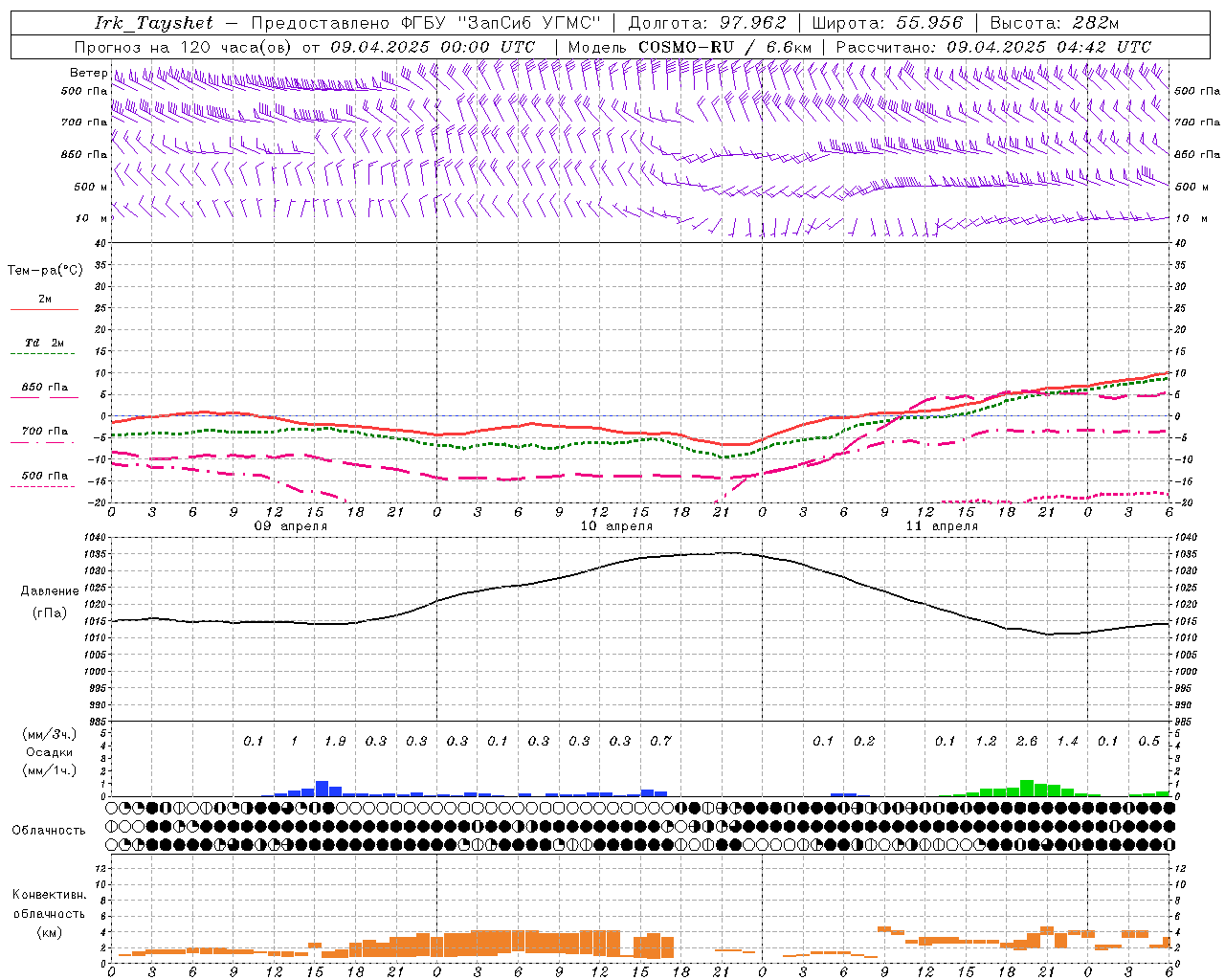Click the 'Тем-ра(°C)' temperature label
The height and width of the screenshot is (980, 1225).
[45, 270]
